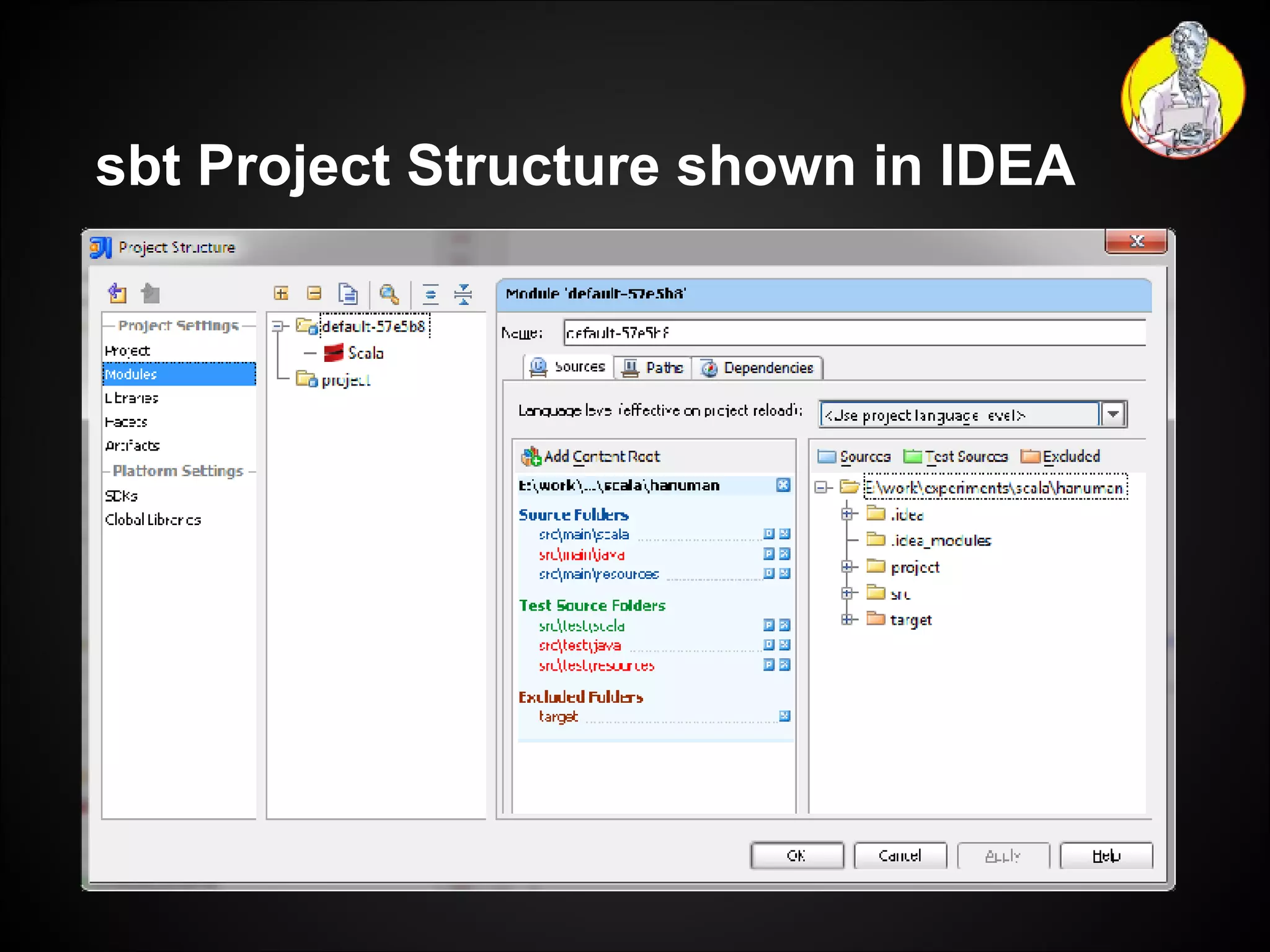The width and height of the screenshot is (1270, 952).
Task: Unmark src\main\java source folder with X
Action: tap(784, 553)
